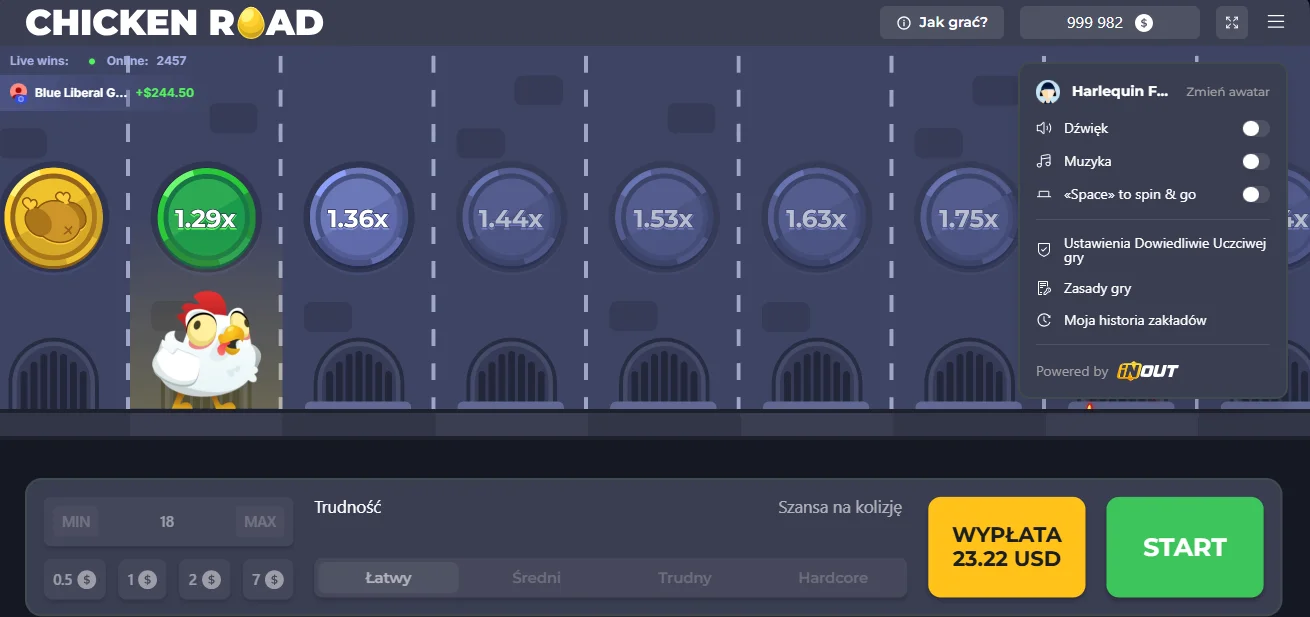Click Zmień awatar link
Image resolution: width=1310 pixels, height=617 pixels.
(1228, 91)
